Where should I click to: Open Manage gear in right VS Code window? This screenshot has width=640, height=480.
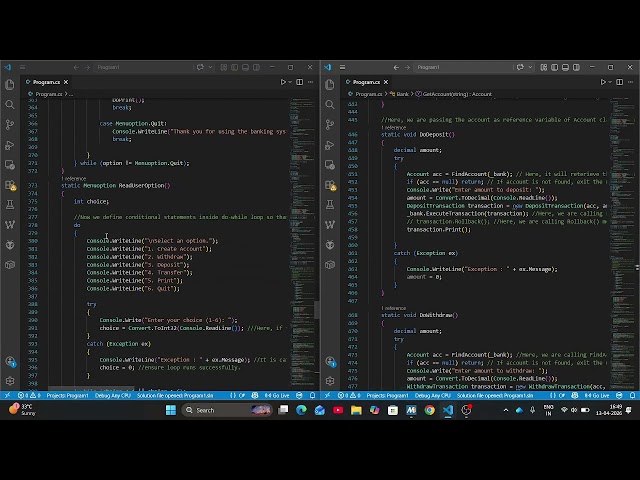(330, 381)
